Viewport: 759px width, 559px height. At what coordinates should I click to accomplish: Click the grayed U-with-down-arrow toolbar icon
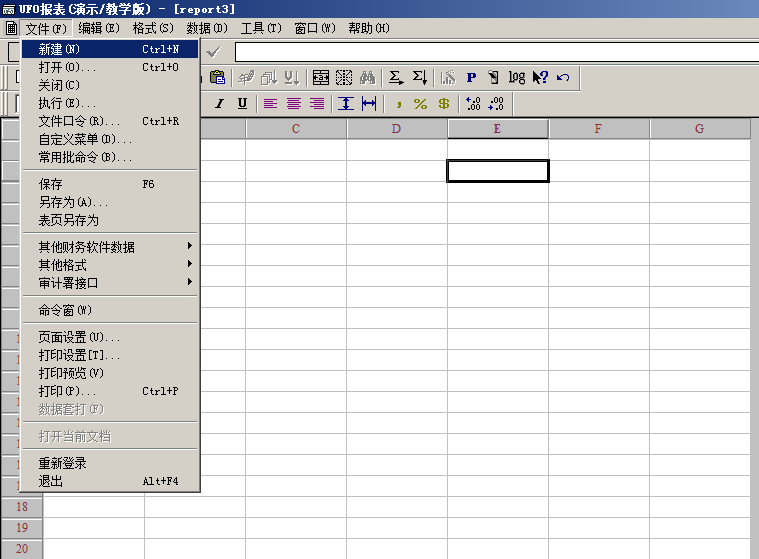click(292, 77)
